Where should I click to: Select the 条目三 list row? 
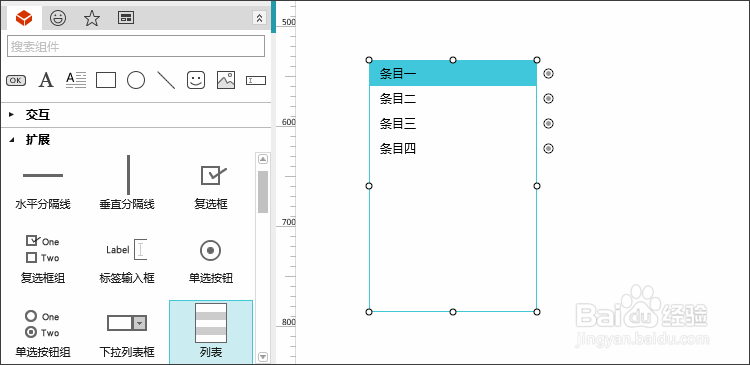453,123
